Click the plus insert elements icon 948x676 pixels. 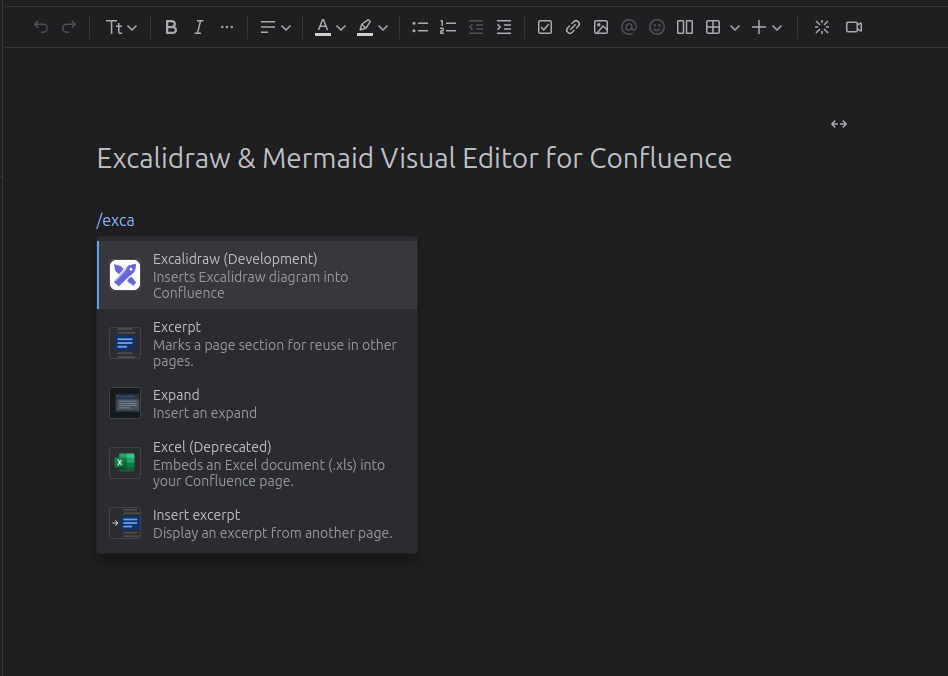click(759, 27)
